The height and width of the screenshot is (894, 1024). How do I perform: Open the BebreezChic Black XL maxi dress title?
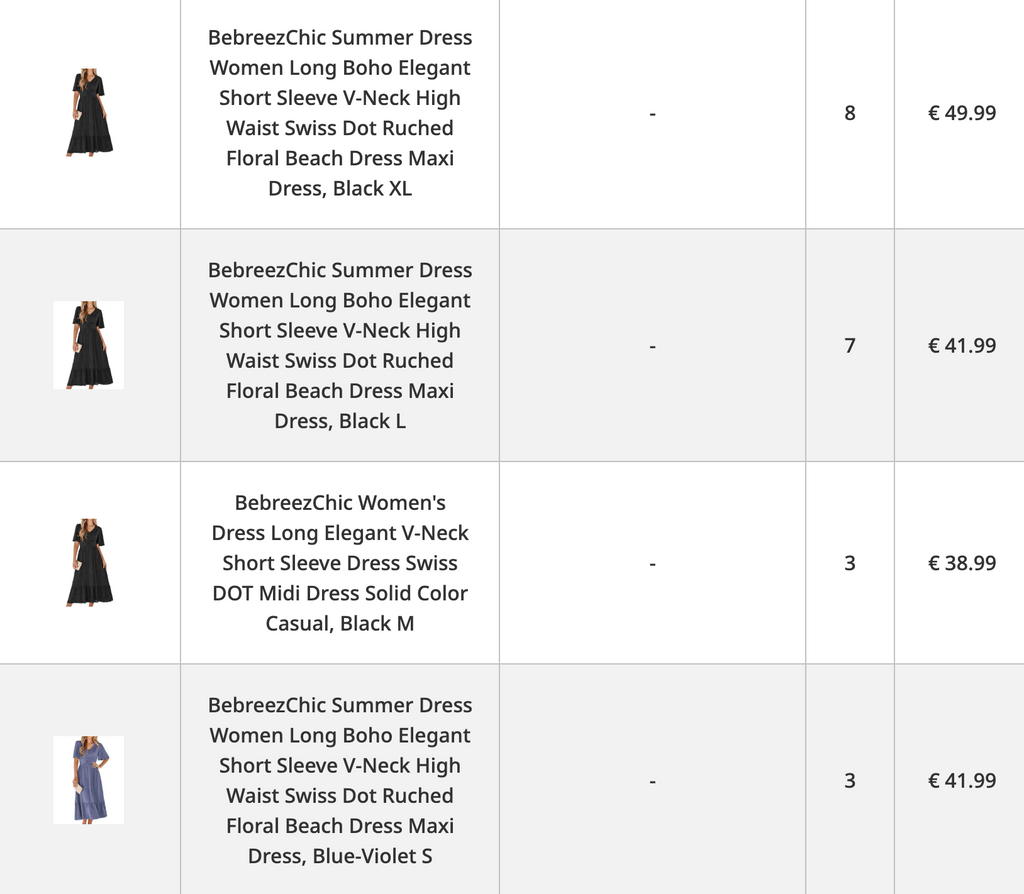(x=340, y=113)
